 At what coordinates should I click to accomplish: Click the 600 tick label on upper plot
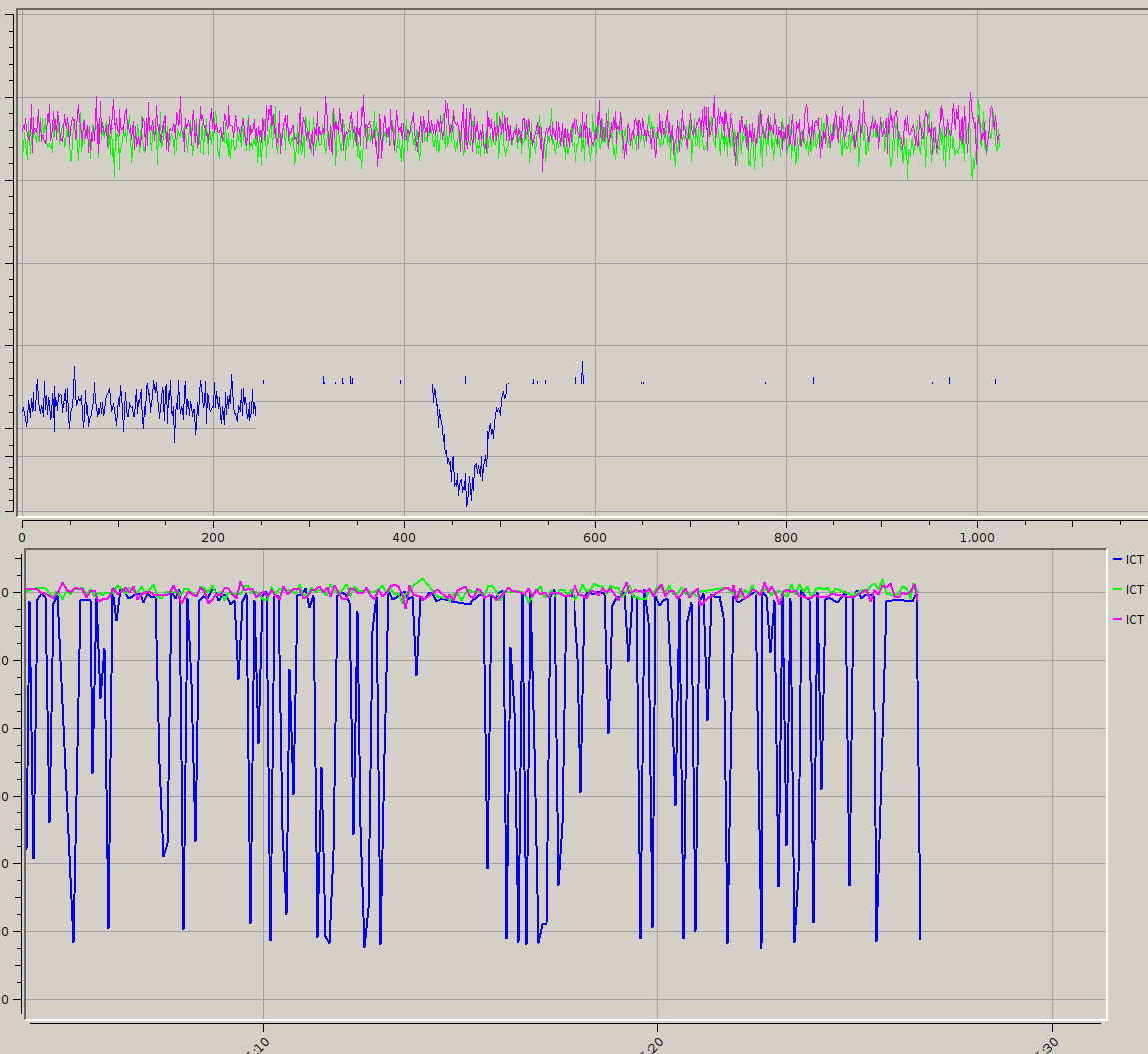(x=595, y=537)
